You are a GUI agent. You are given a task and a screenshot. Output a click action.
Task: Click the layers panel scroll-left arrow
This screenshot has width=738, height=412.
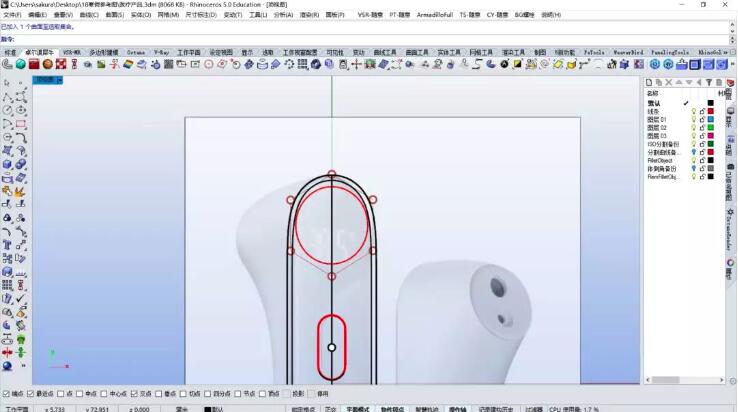coord(648,380)
